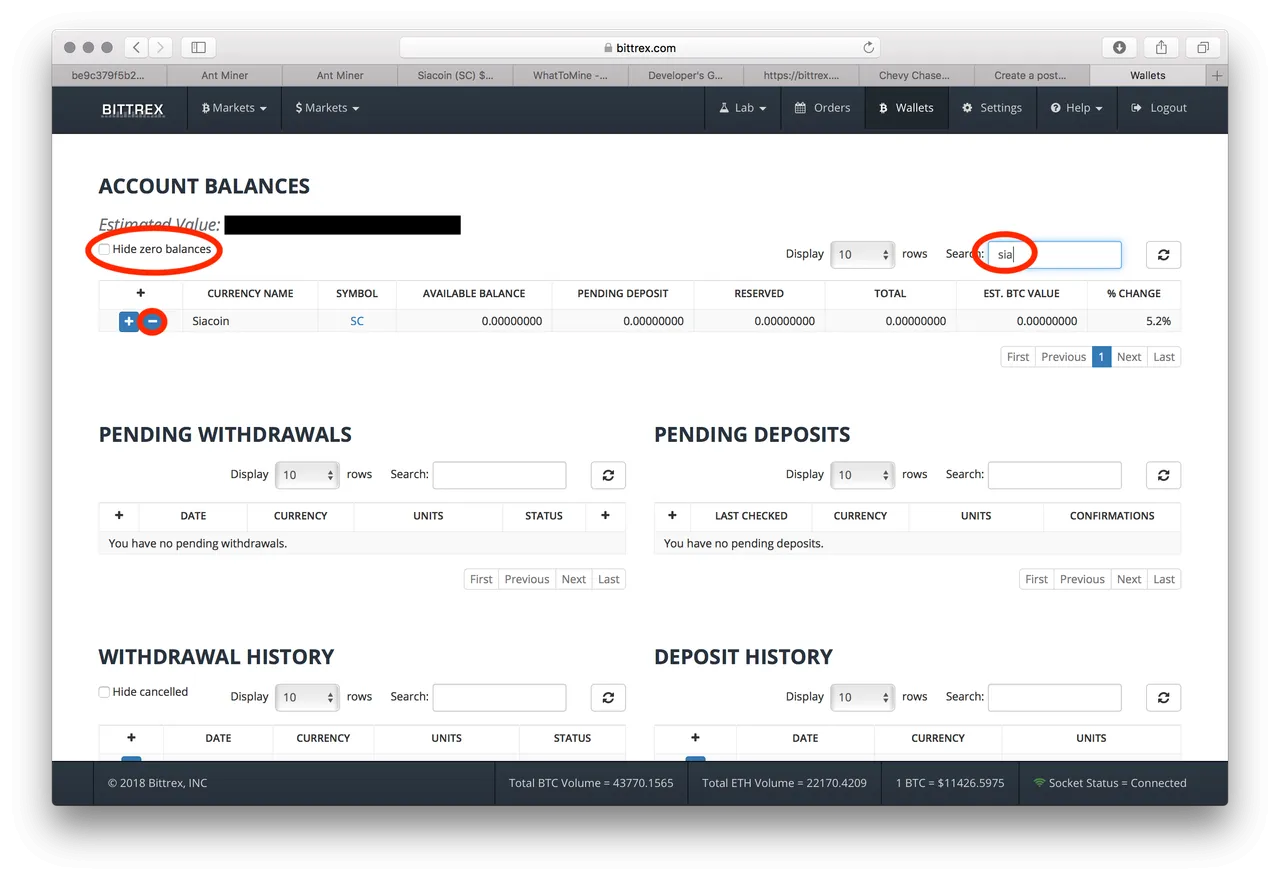Sort by % Change column header
1280x880 pixels.
coord(1134,294)
